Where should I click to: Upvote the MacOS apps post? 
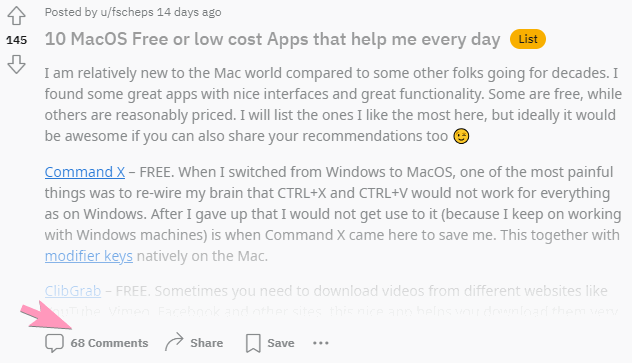[x=17, y=16]
